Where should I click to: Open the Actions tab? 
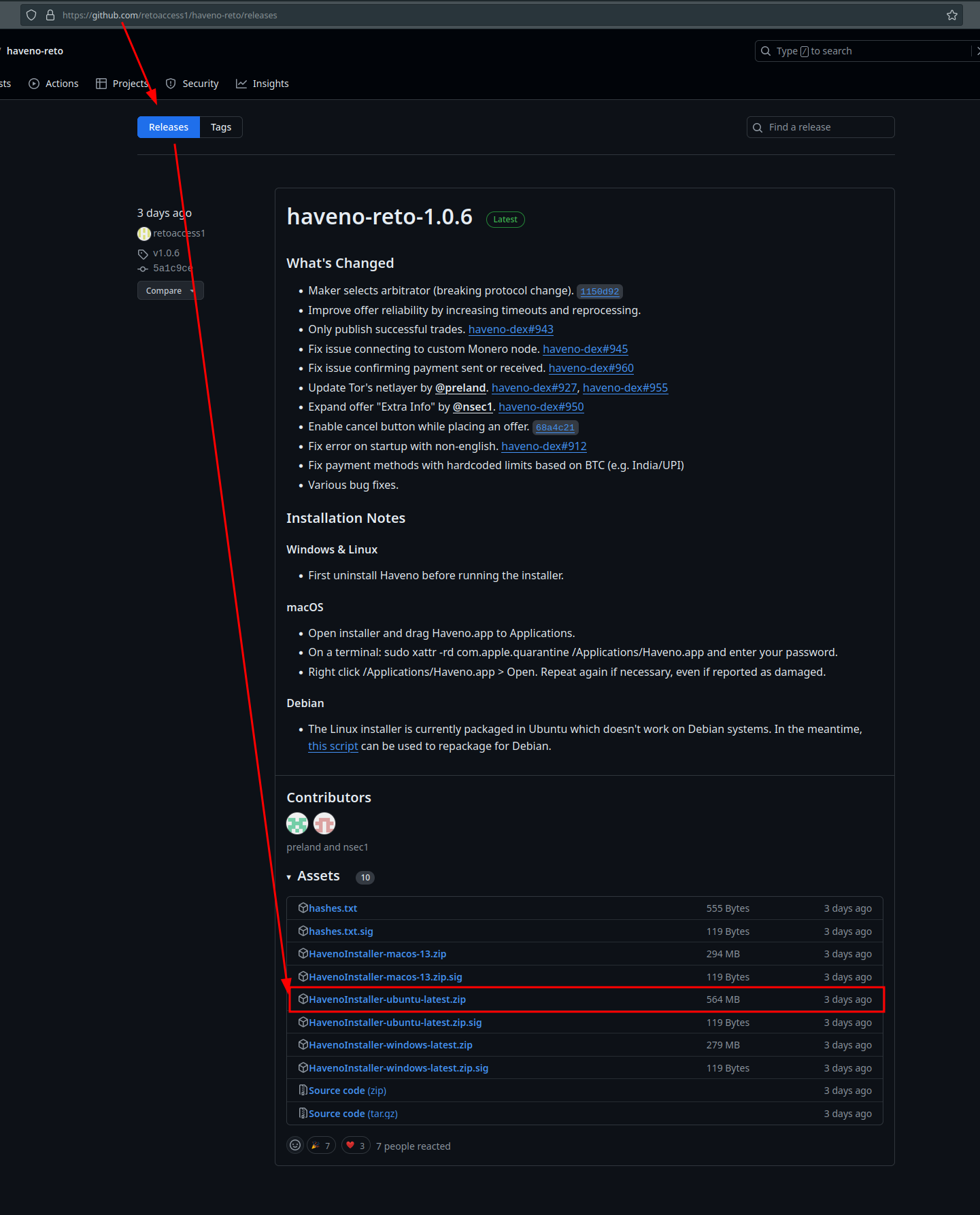point(54,84)
